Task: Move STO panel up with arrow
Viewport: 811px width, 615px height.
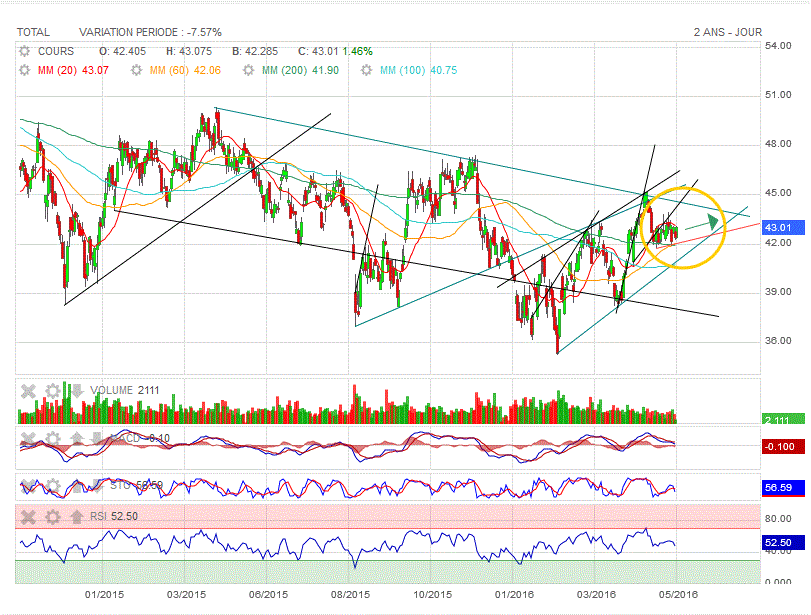Action: tap(77, 486)
